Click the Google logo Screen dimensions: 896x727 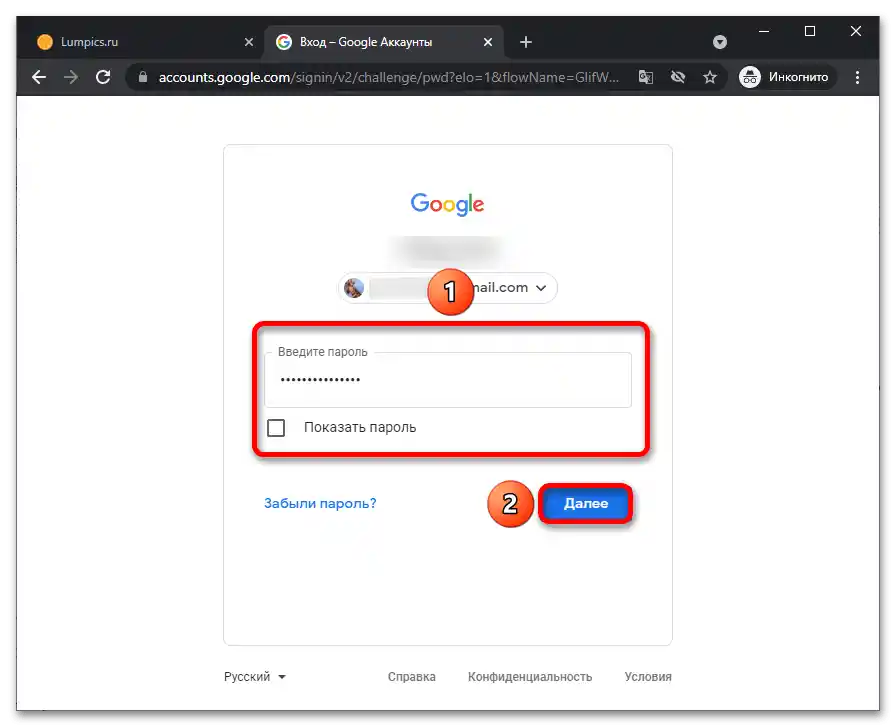(x=447, y=204)
